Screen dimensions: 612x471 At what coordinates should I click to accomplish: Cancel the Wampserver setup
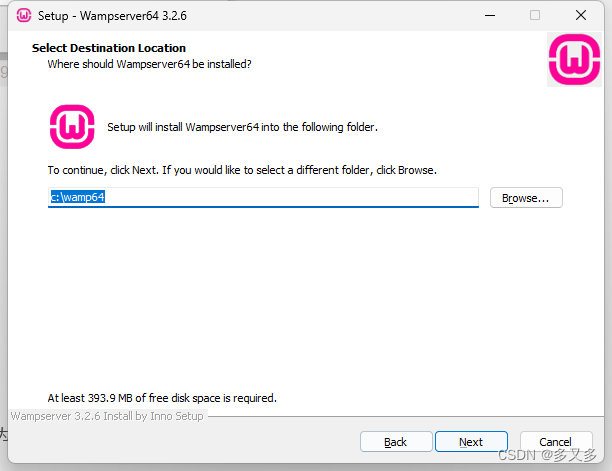pyautogui.click(x=556, y=442)
